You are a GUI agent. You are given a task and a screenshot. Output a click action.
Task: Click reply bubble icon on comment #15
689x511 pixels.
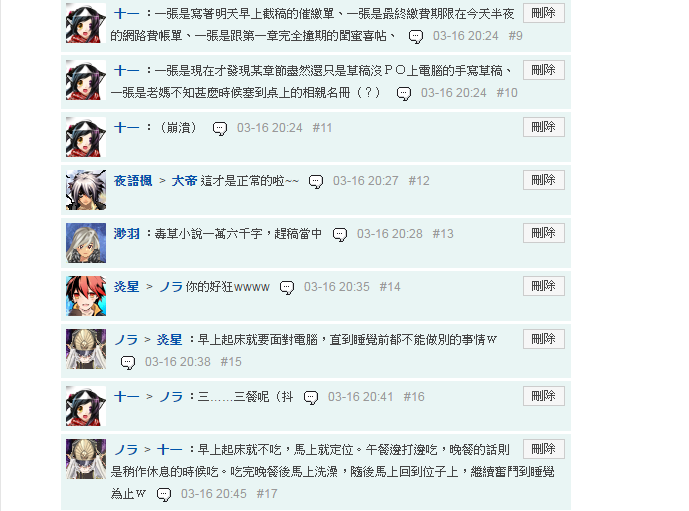click(x=127, y=362)
